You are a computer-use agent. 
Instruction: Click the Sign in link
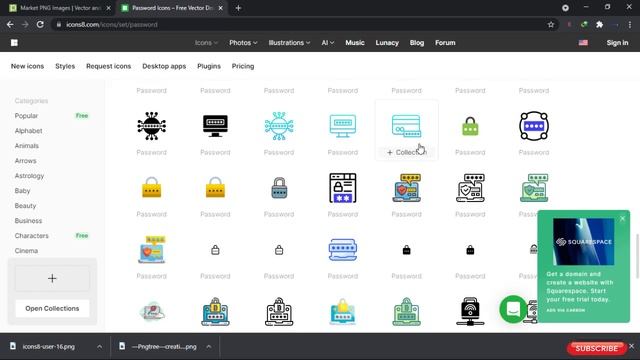(617, 42)
